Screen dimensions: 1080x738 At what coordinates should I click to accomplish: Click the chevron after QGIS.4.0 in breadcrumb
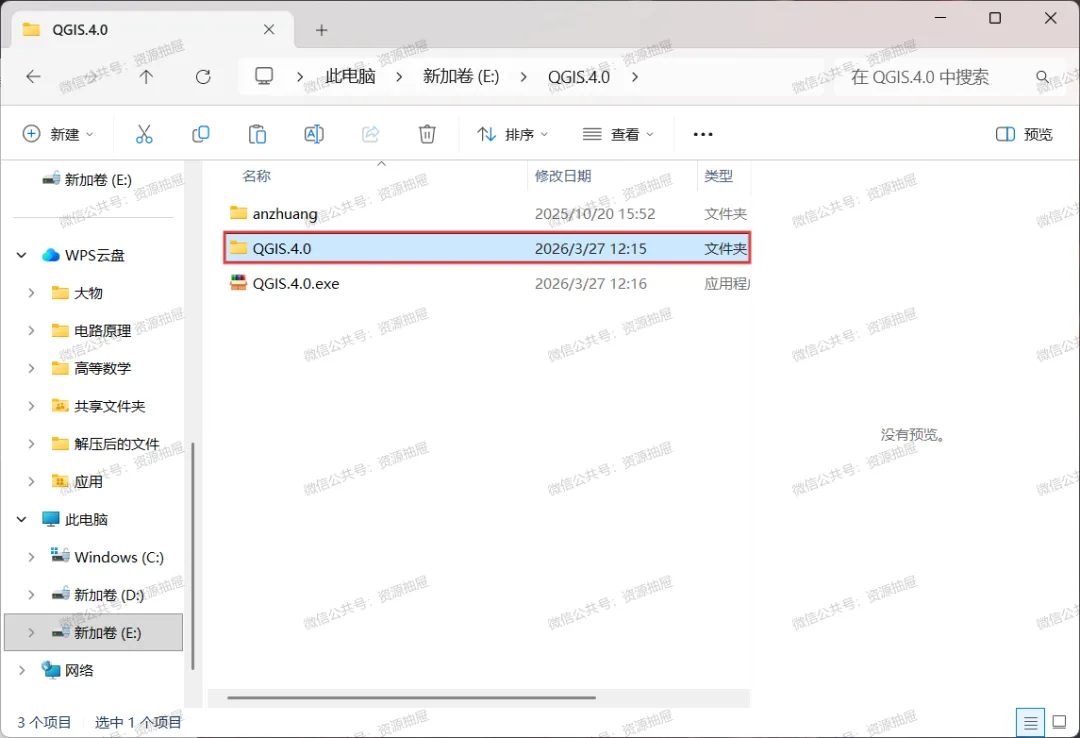(x=634, y=76)
